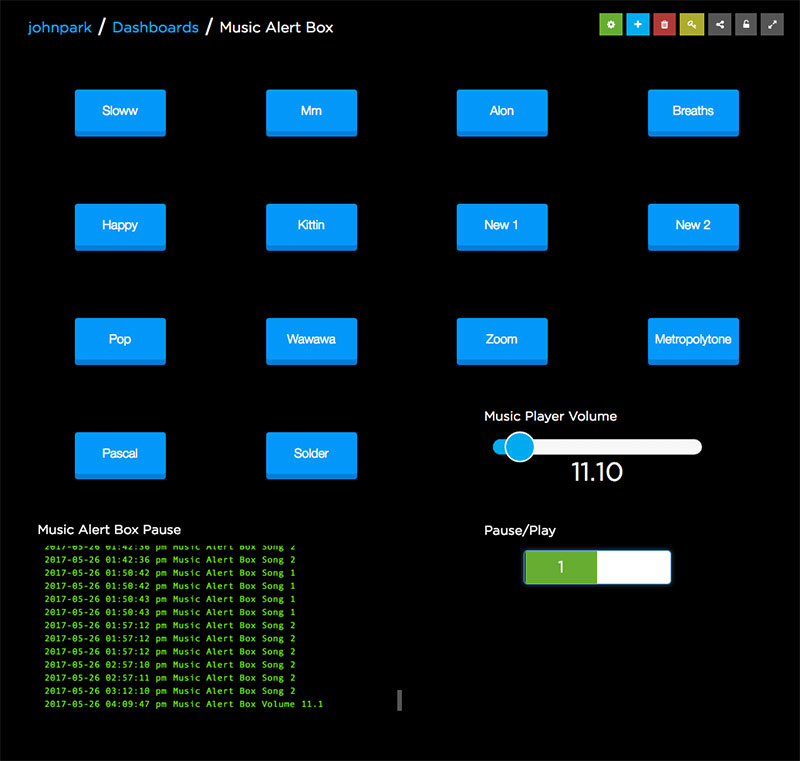This screenshot has height=761, width=800.
Task: Add a new block with the blue plus icon
Action: 637,25
